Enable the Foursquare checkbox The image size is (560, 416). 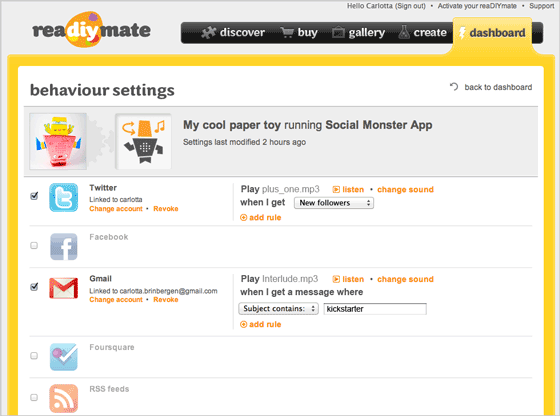point(34,356)
